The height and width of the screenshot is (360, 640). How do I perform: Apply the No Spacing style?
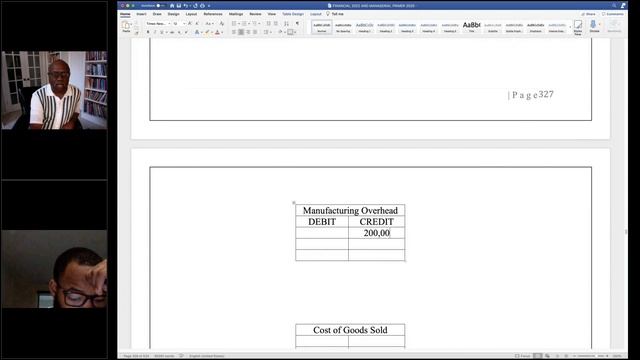pos(343,27)
